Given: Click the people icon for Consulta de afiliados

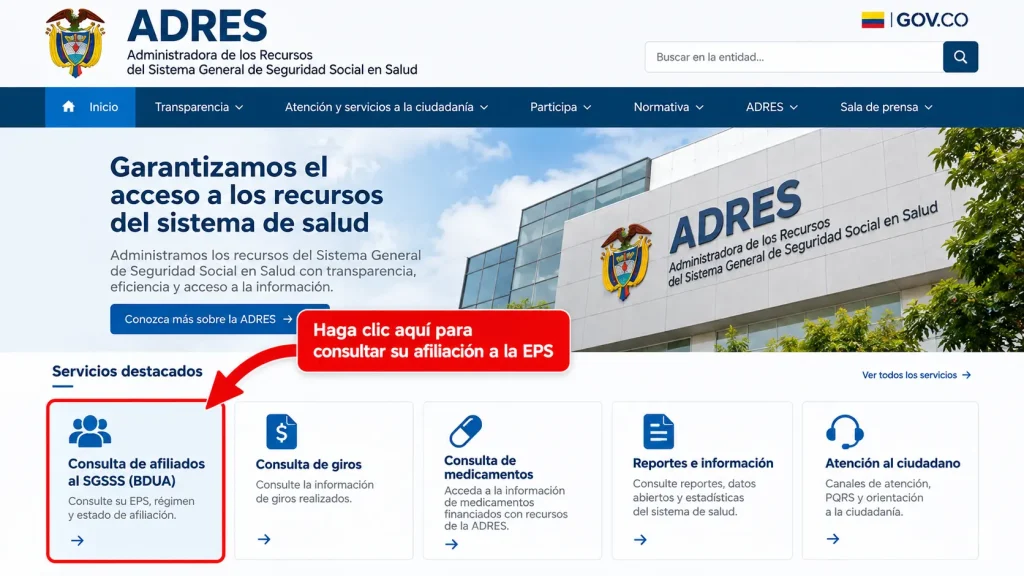Looking at the screenshot, I should (x=90, y=431).
